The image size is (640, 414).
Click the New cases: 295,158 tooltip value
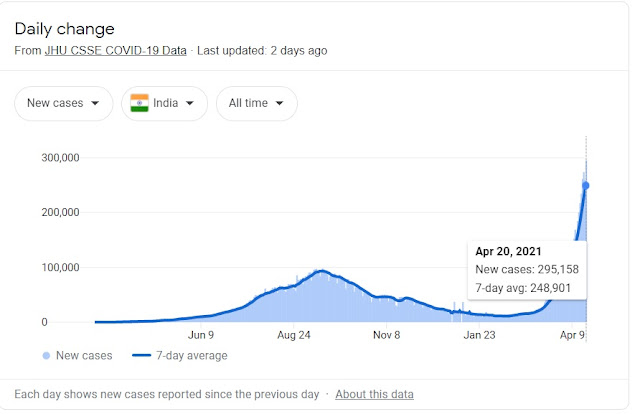pos(527,269)
